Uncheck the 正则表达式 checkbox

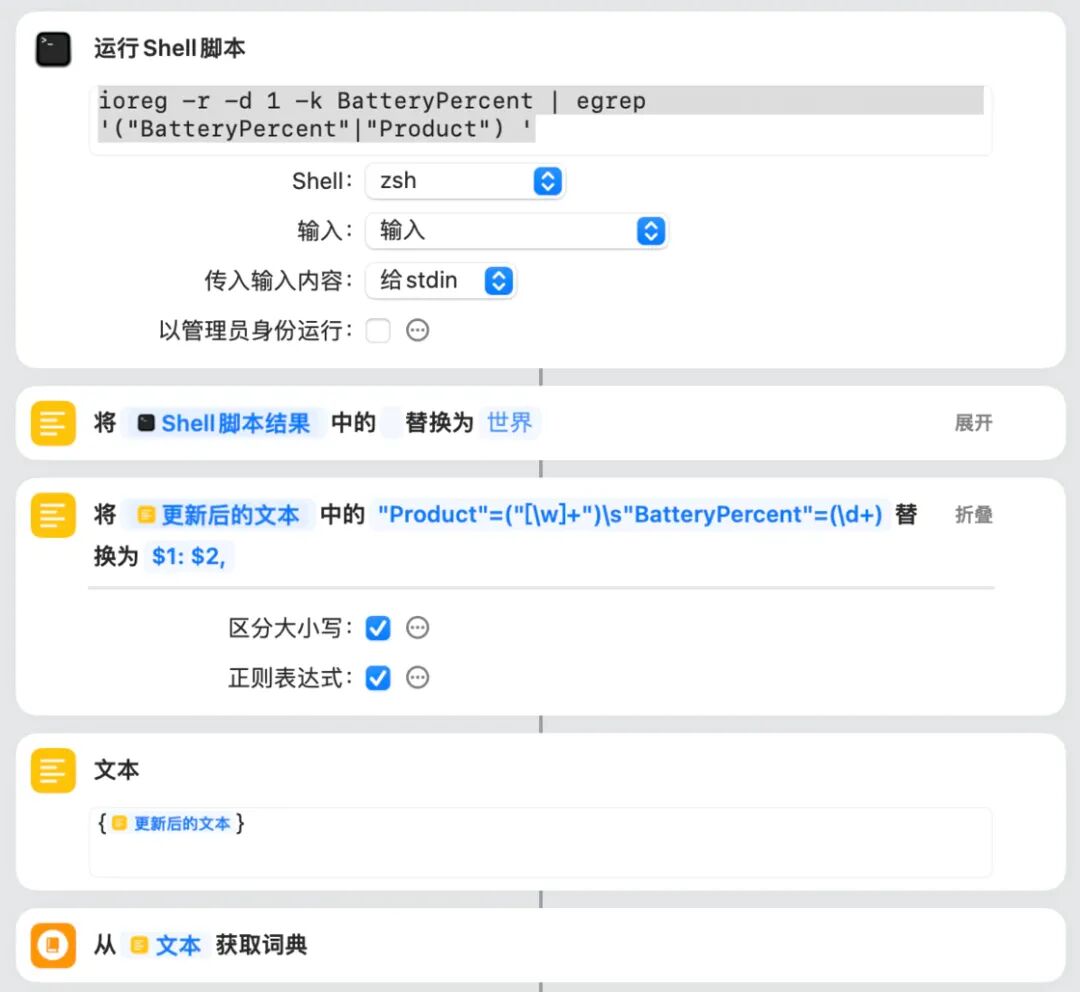[x=378, y=678]
